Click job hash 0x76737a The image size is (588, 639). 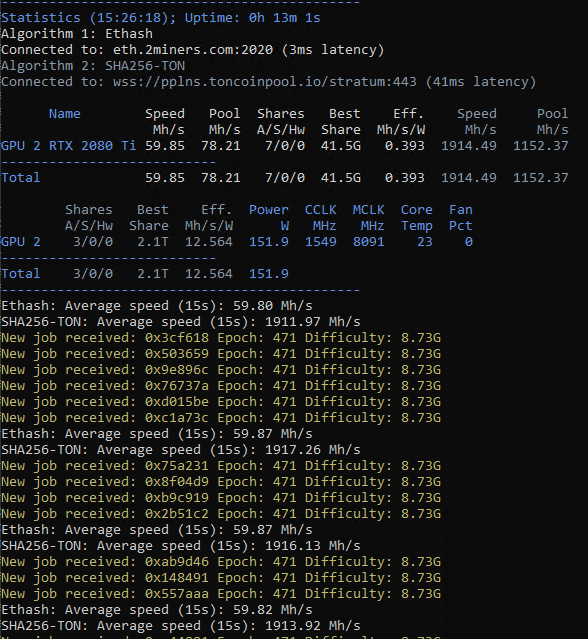tap(177, 386)
